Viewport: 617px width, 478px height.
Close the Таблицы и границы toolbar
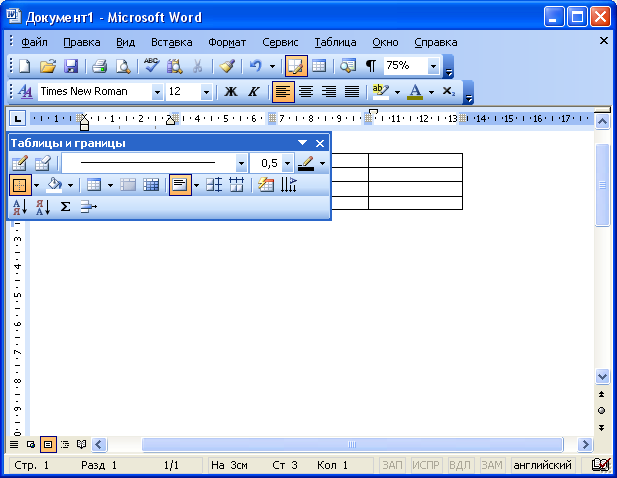click(x=320, y=144)
